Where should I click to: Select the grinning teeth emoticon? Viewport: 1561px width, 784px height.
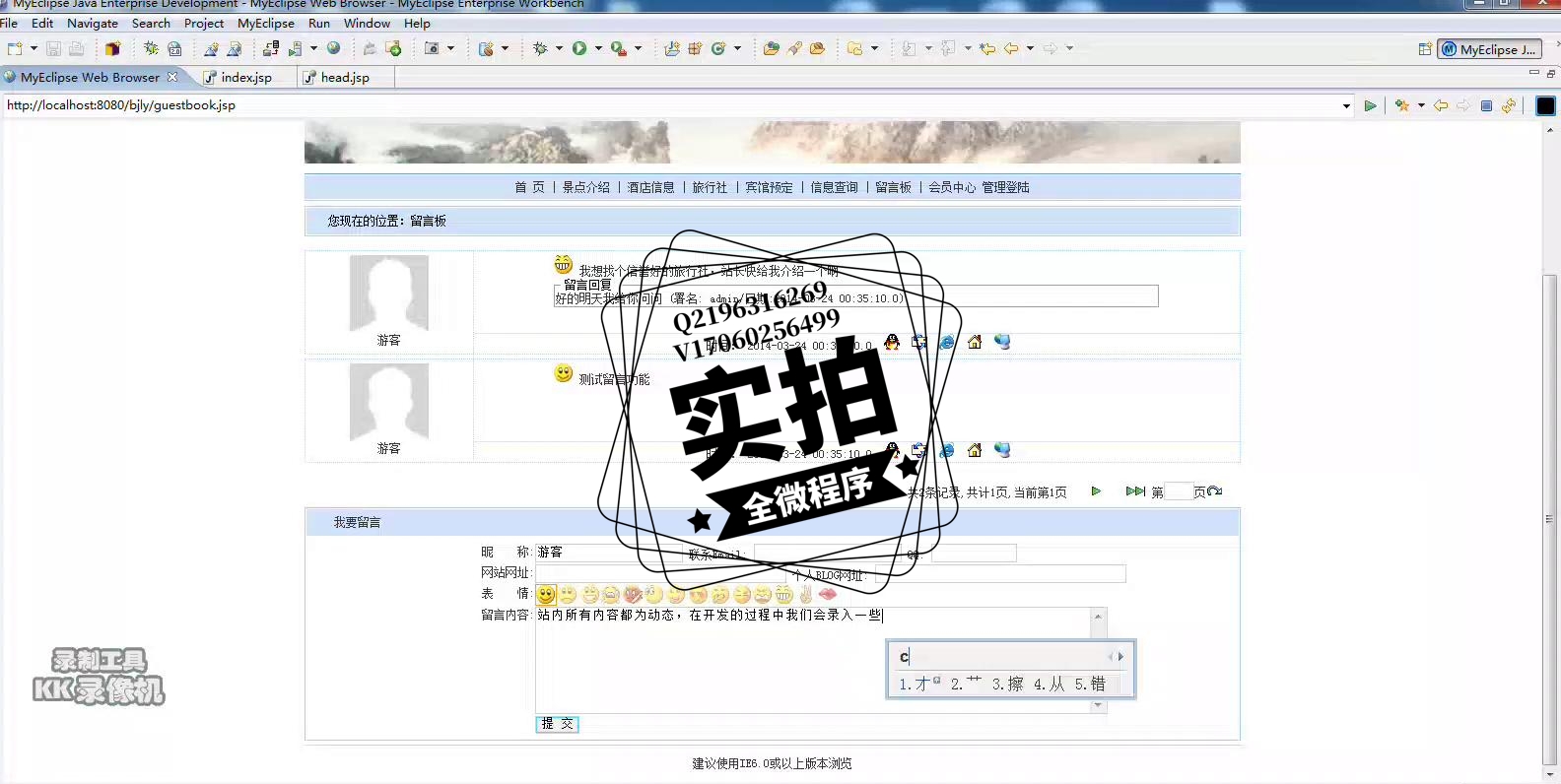783,594
